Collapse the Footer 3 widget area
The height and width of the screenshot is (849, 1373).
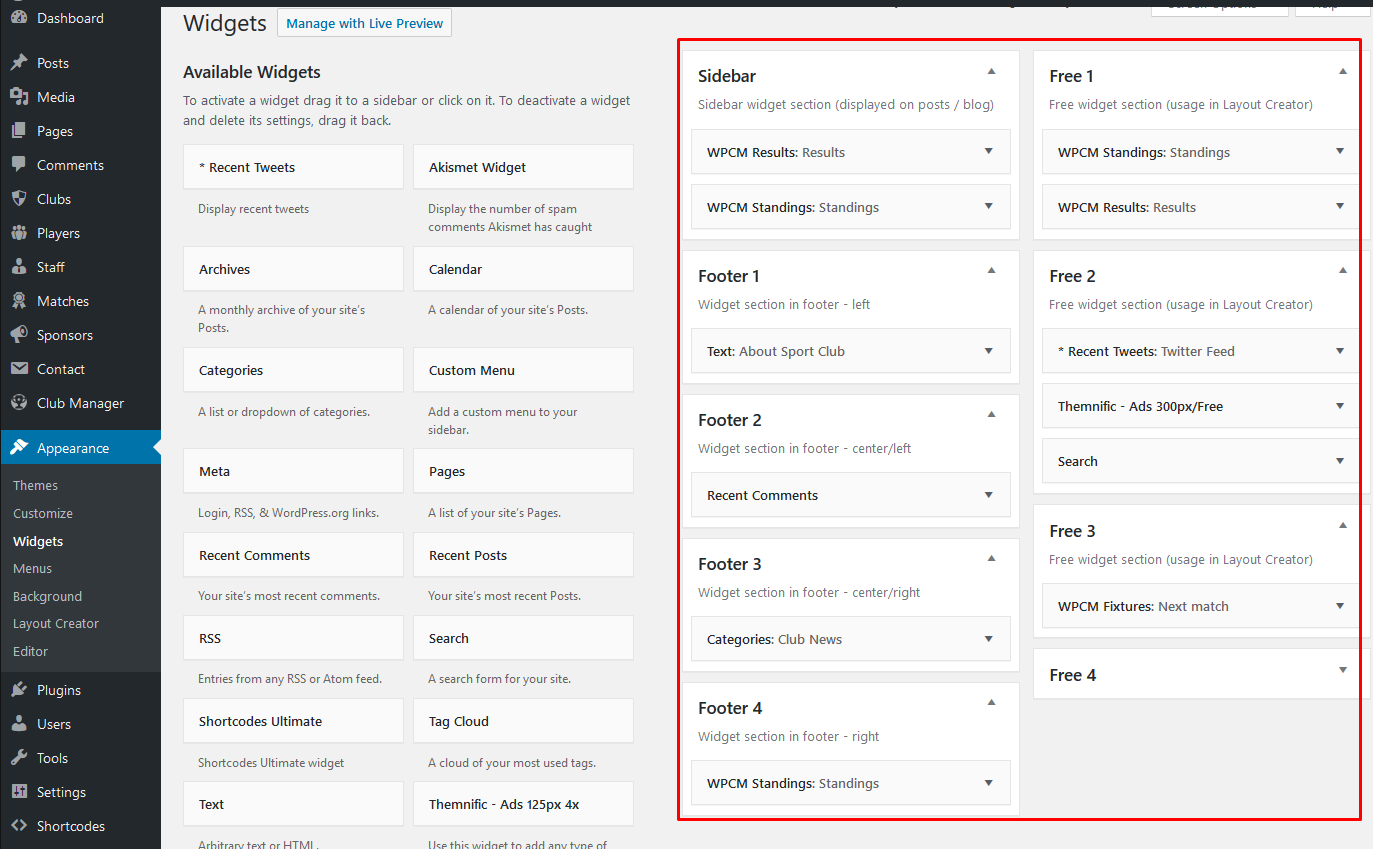click(991, 558)
